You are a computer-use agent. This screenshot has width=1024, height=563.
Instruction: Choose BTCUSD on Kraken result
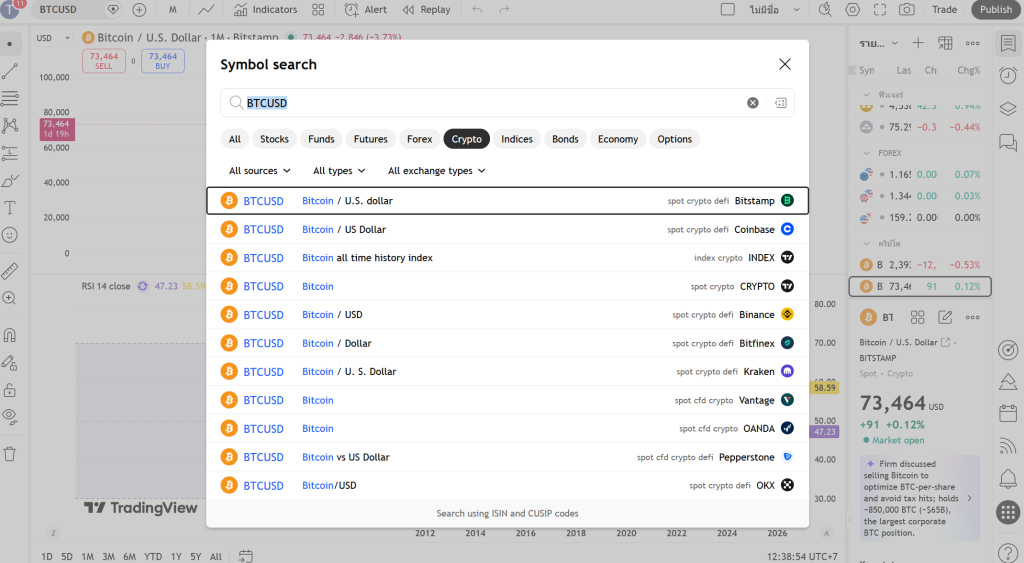click(507, 371)
